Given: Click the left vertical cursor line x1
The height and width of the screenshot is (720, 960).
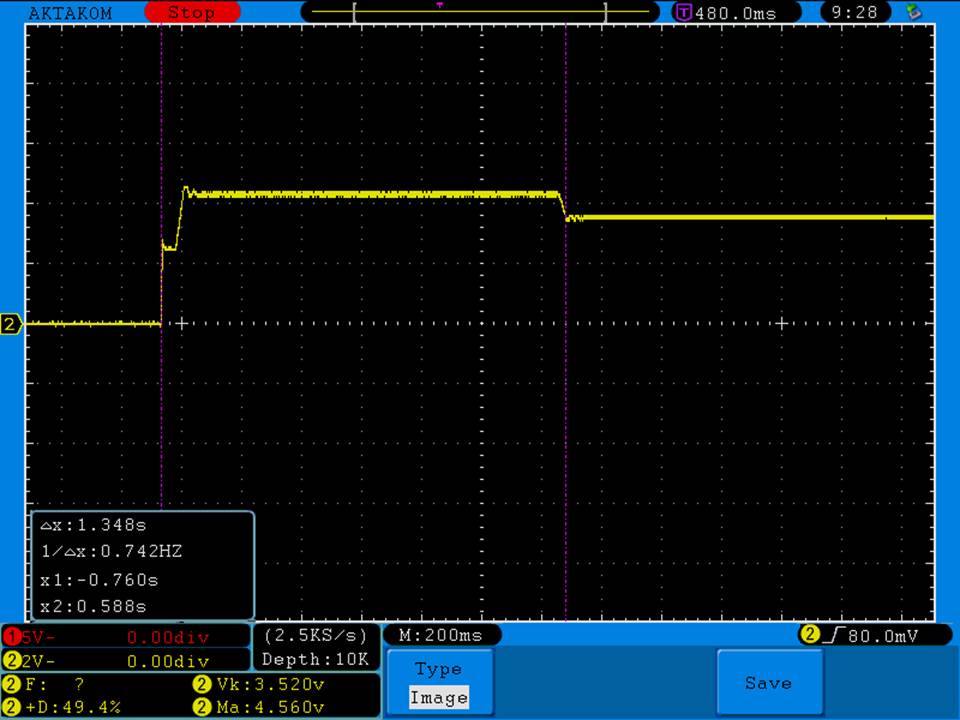Looking at the screenshot, I should [161, 420].
